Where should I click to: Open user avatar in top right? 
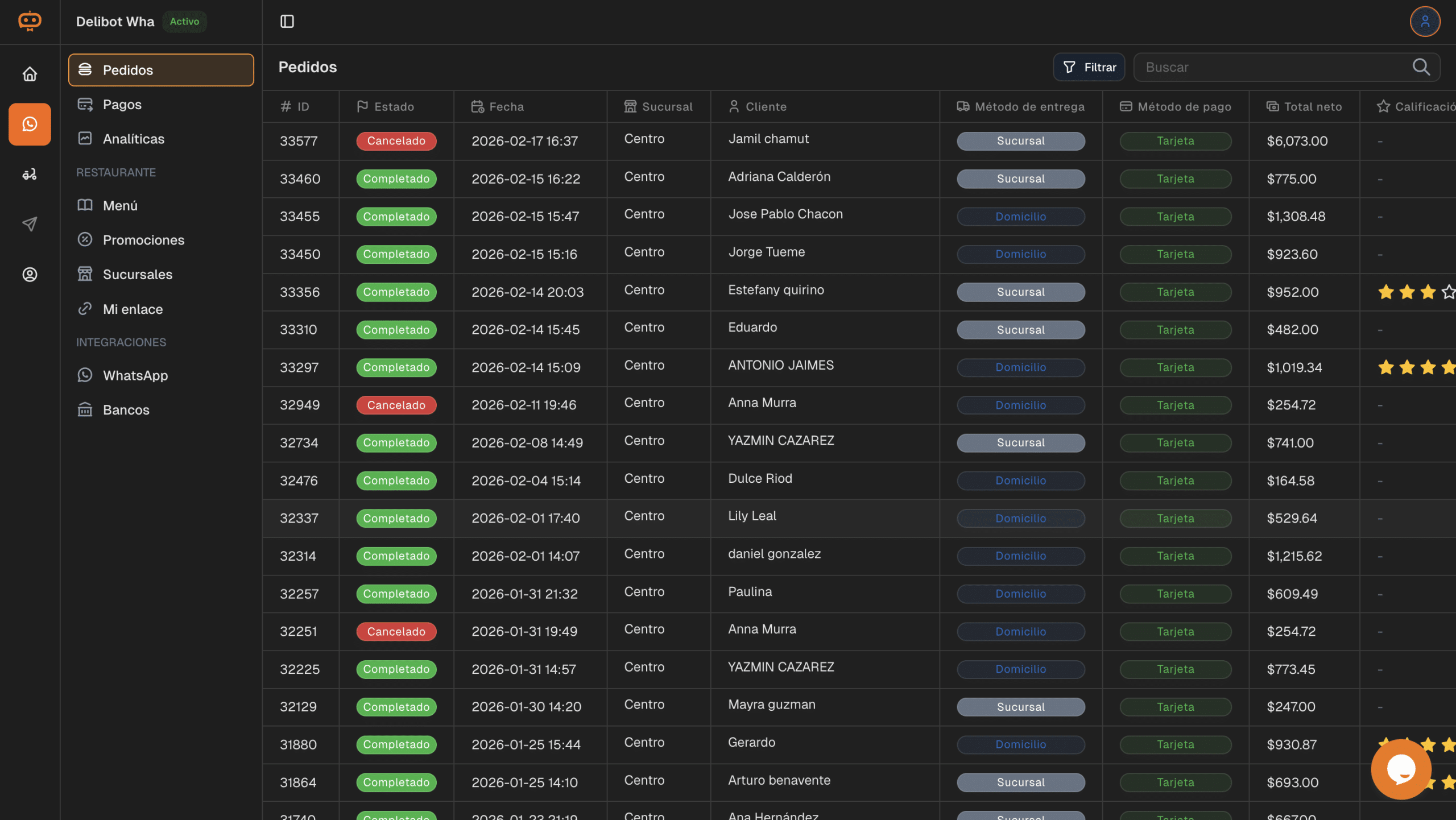pyautogui.click(x=1425, y=22)
